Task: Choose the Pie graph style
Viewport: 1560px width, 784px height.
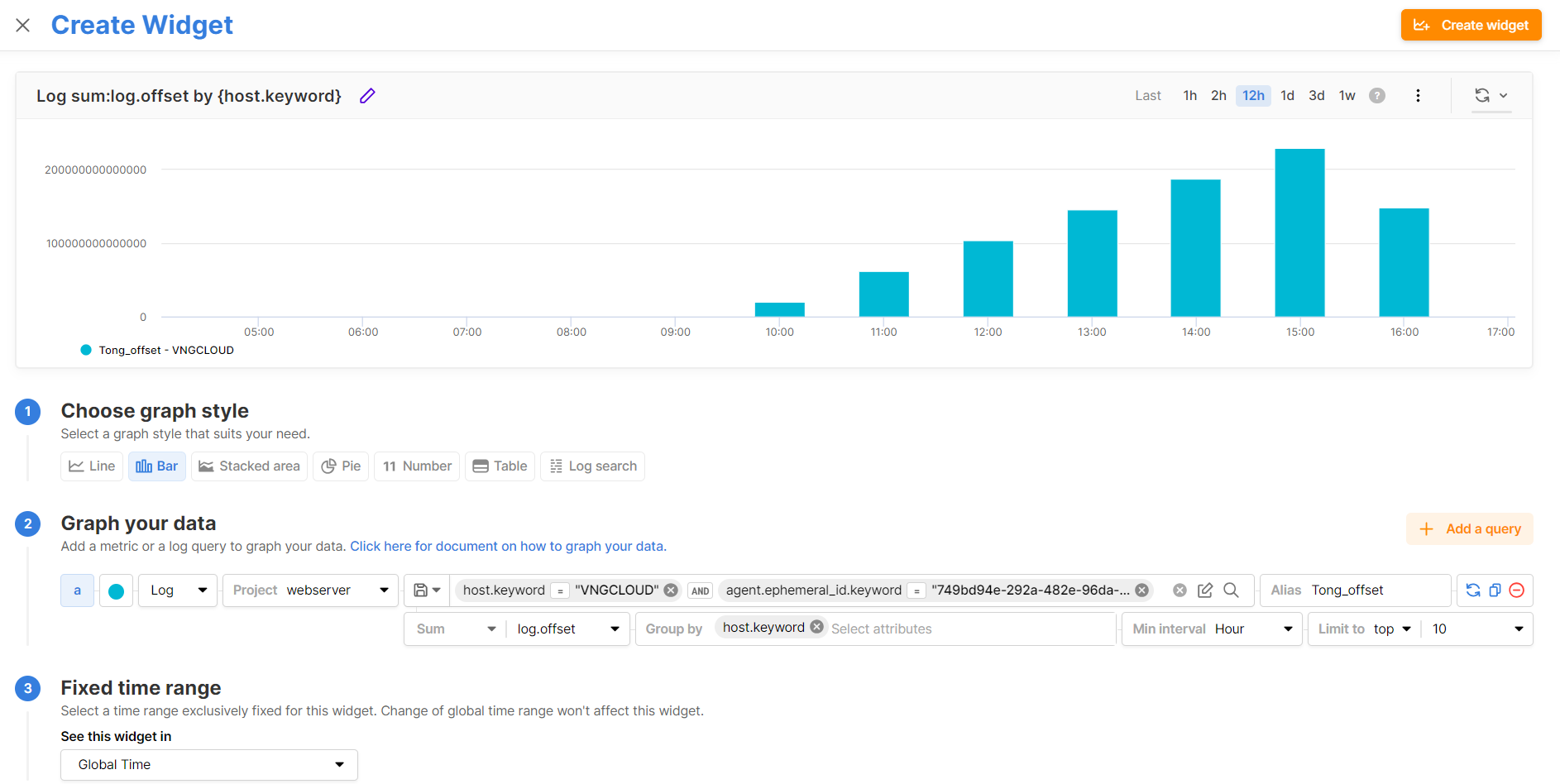Action: pos(341,466)
